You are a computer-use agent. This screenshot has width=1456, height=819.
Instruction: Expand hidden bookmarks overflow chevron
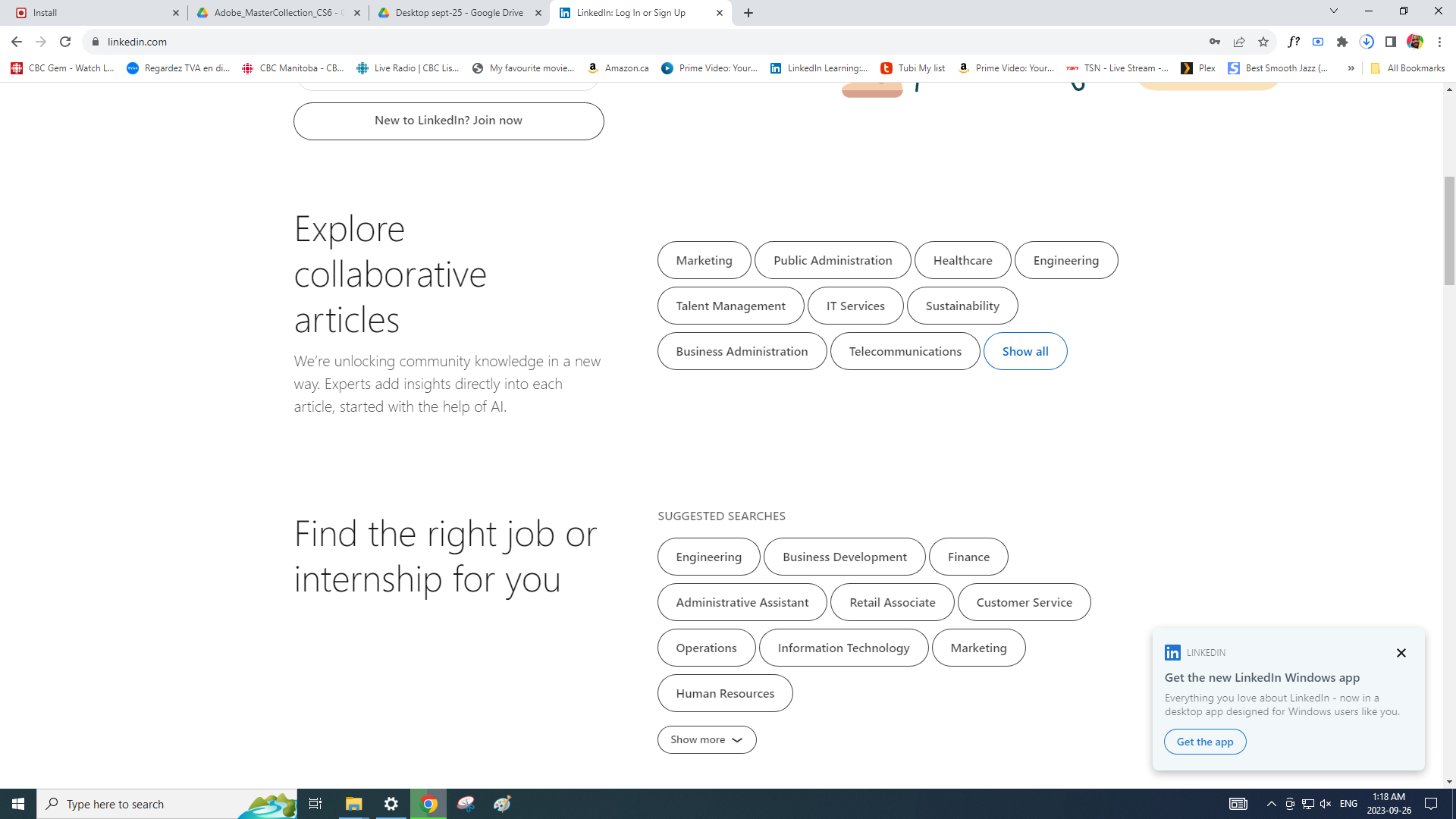tap(1351, 68)
